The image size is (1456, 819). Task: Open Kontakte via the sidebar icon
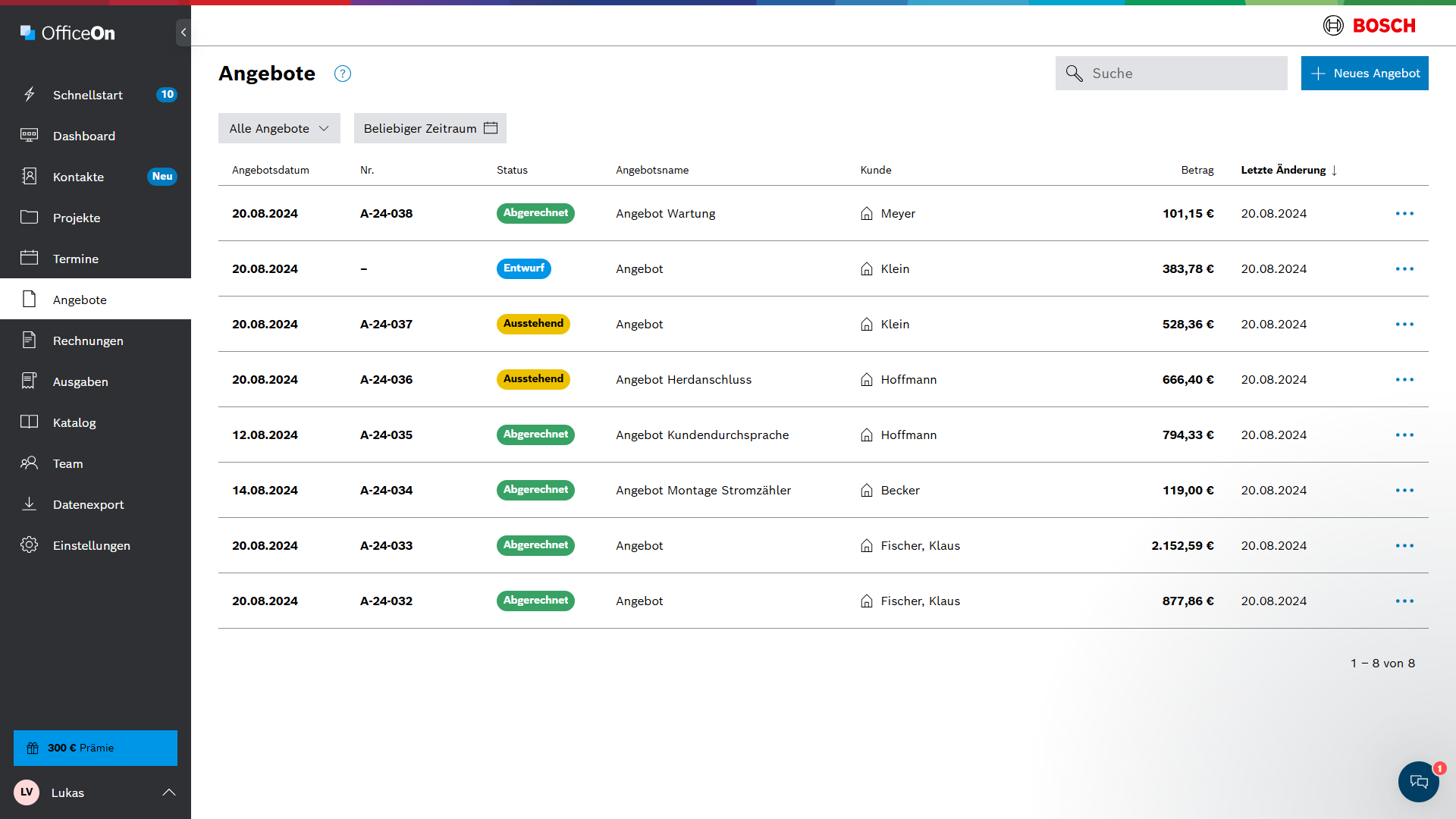pos(30,177)
